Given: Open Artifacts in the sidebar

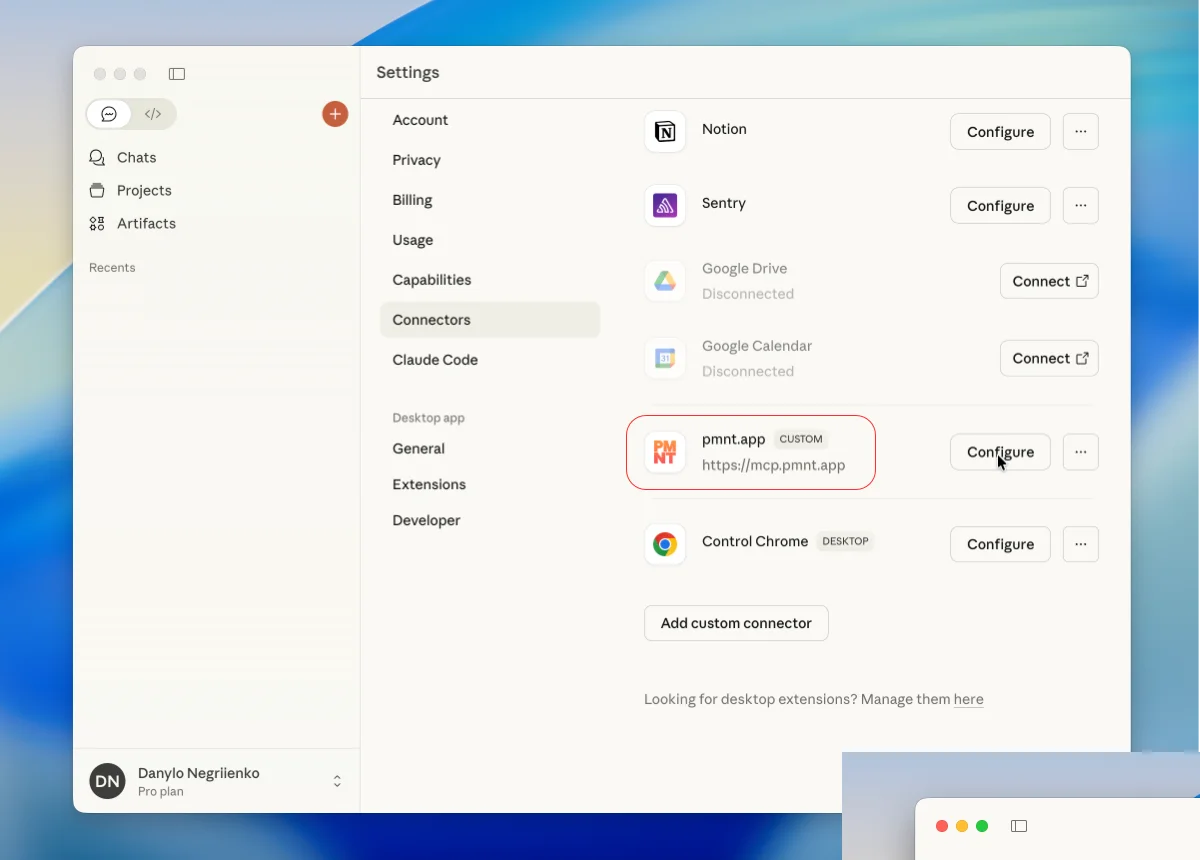Looking at the screenshot, I should [146, 224].
